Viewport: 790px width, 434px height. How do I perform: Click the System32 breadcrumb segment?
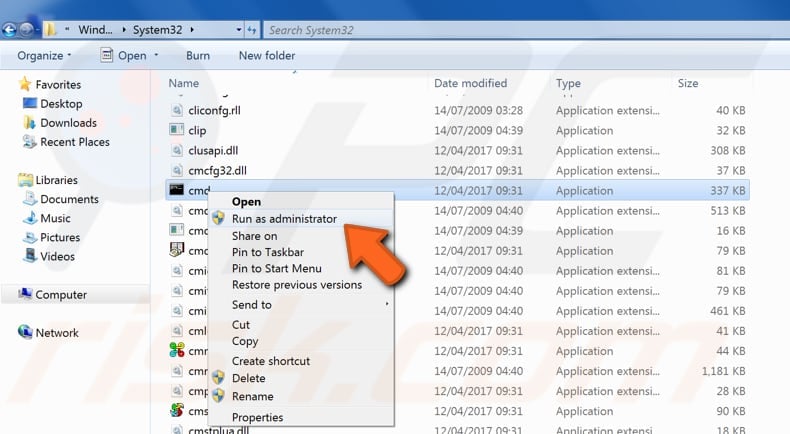pyautogui.click(x=157, y=30)
